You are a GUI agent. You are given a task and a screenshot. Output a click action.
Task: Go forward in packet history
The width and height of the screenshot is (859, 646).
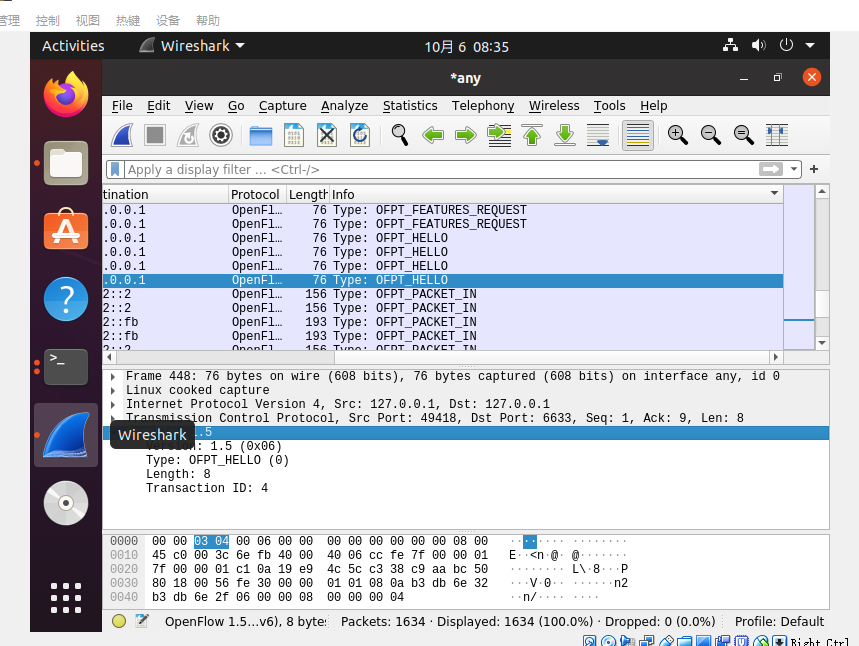click(466, 135)
